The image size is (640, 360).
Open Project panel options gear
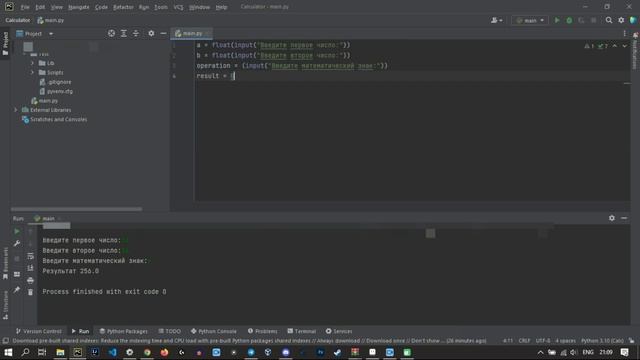pos(151,33)
